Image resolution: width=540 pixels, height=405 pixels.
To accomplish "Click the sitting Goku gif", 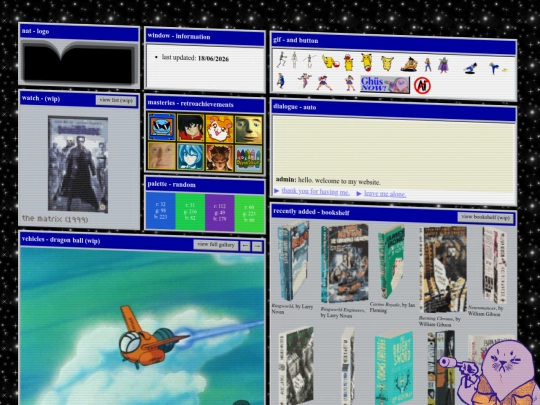I will [x=409, y=64].
